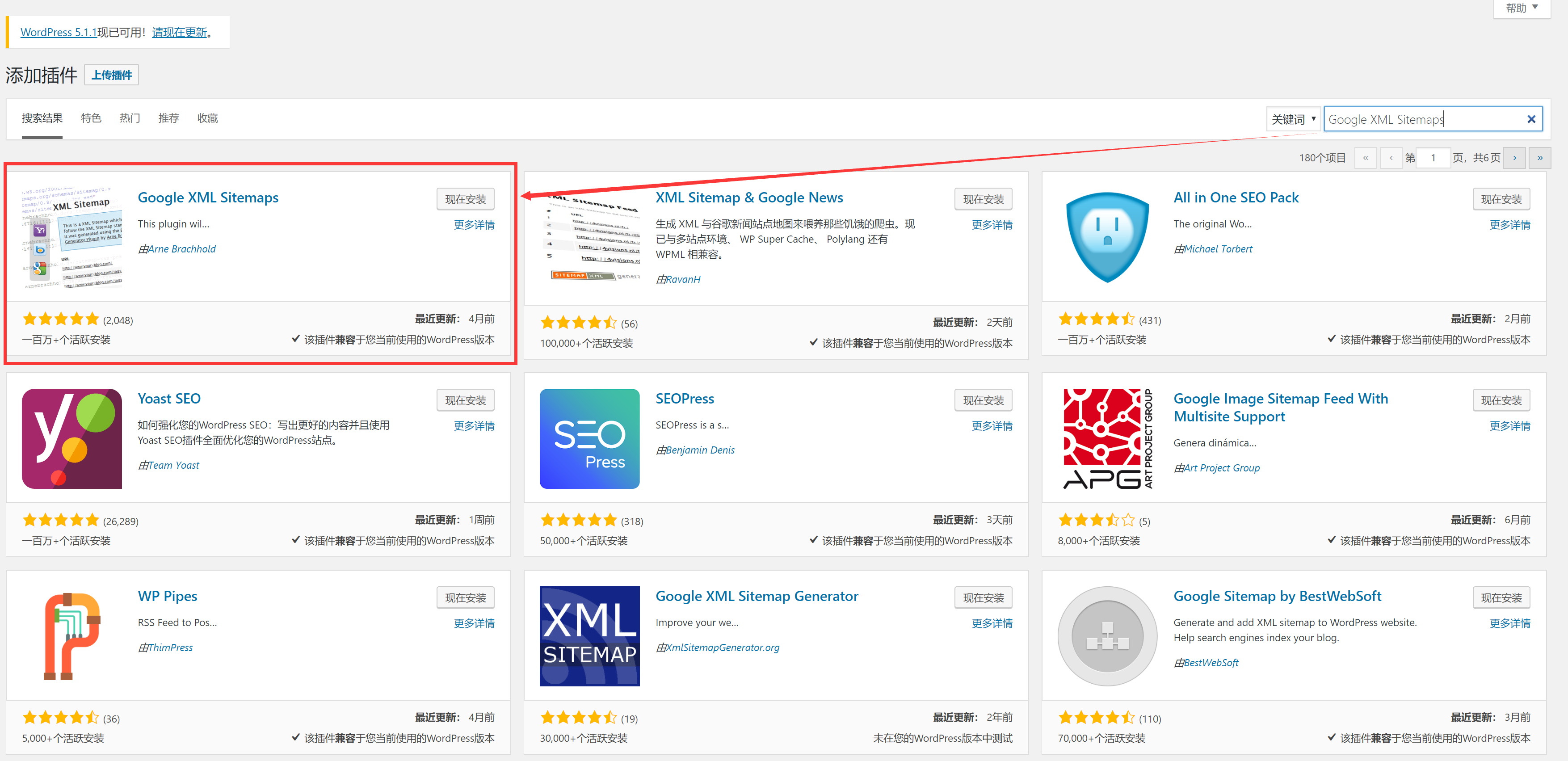
Task: Click the Google XML Sitemap Generator icon
Action: point(590,636)
